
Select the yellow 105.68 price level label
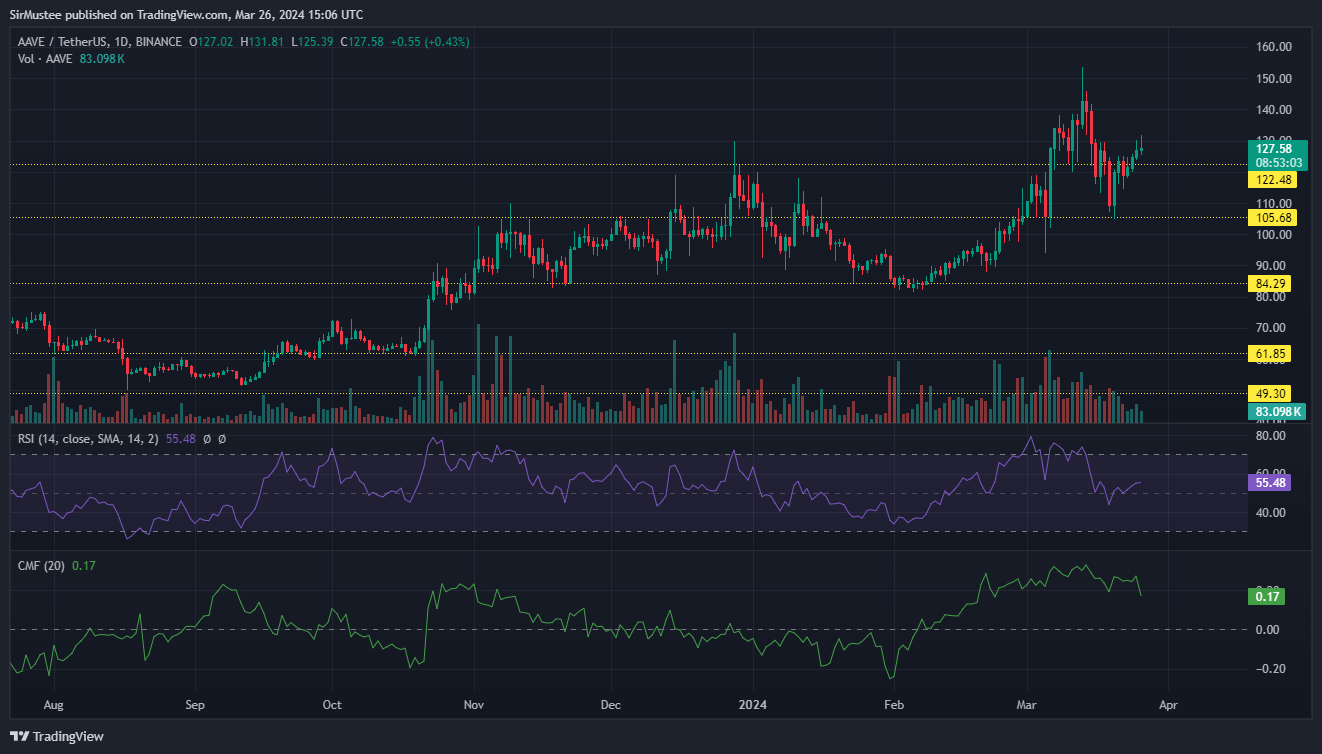[1271, 217]
